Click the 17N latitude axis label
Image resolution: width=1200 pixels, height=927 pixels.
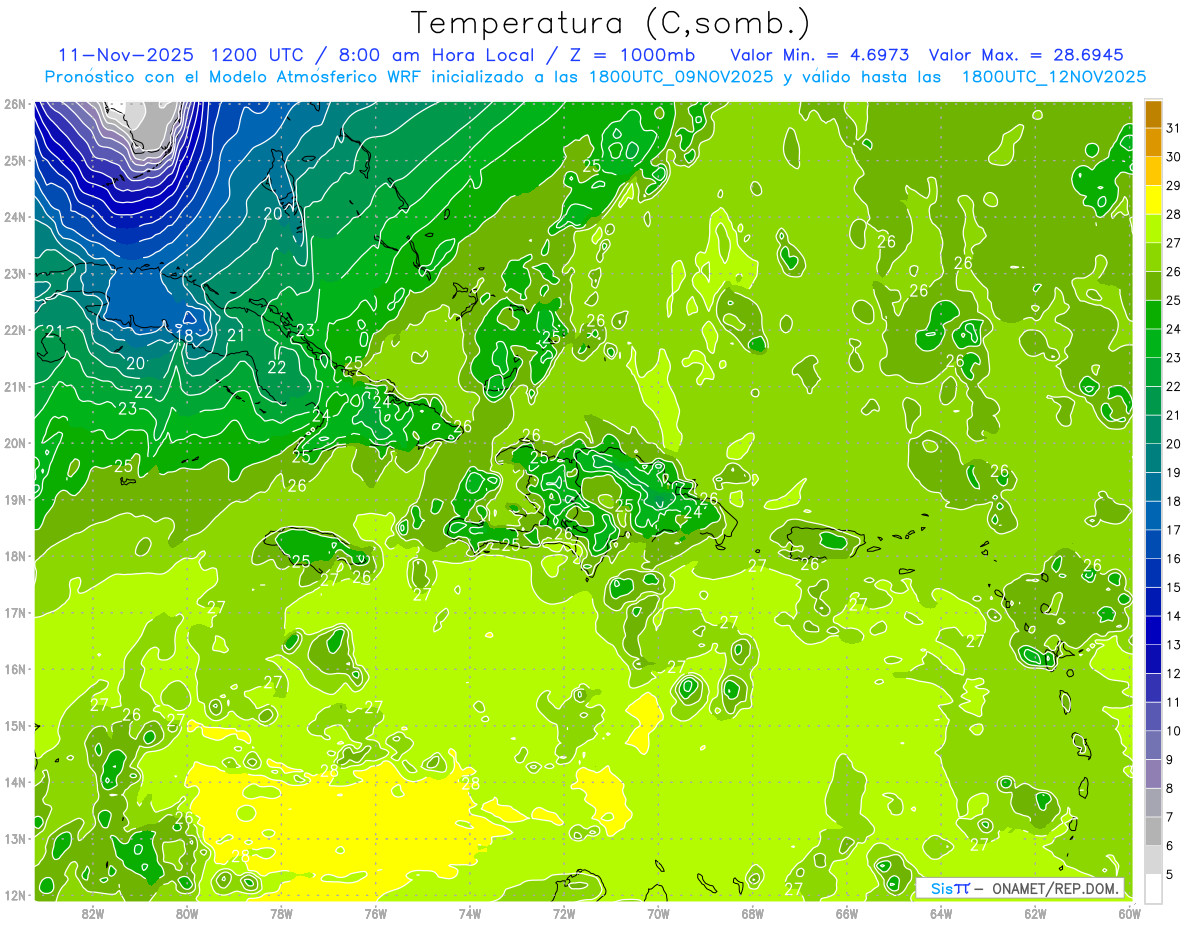[x=15, y=612]
